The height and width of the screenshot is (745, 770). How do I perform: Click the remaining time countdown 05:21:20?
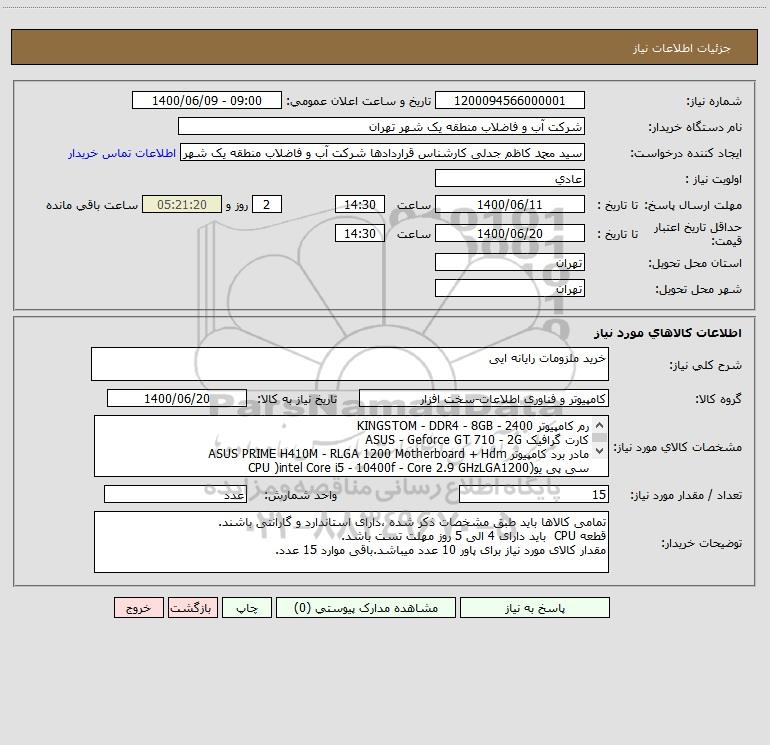pos(182,204)
